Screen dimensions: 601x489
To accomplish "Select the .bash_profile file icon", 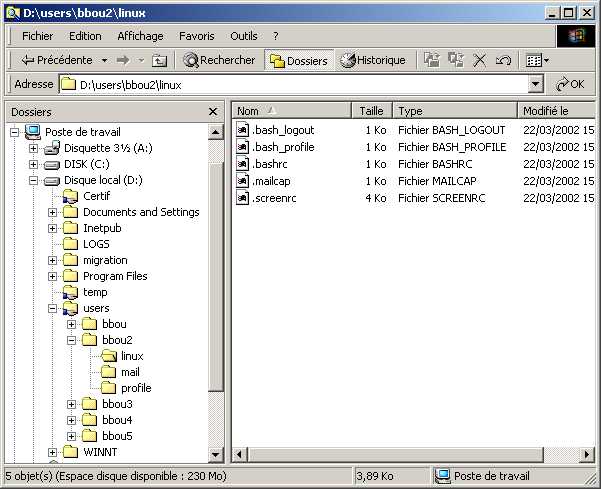I will click(242, 147).
